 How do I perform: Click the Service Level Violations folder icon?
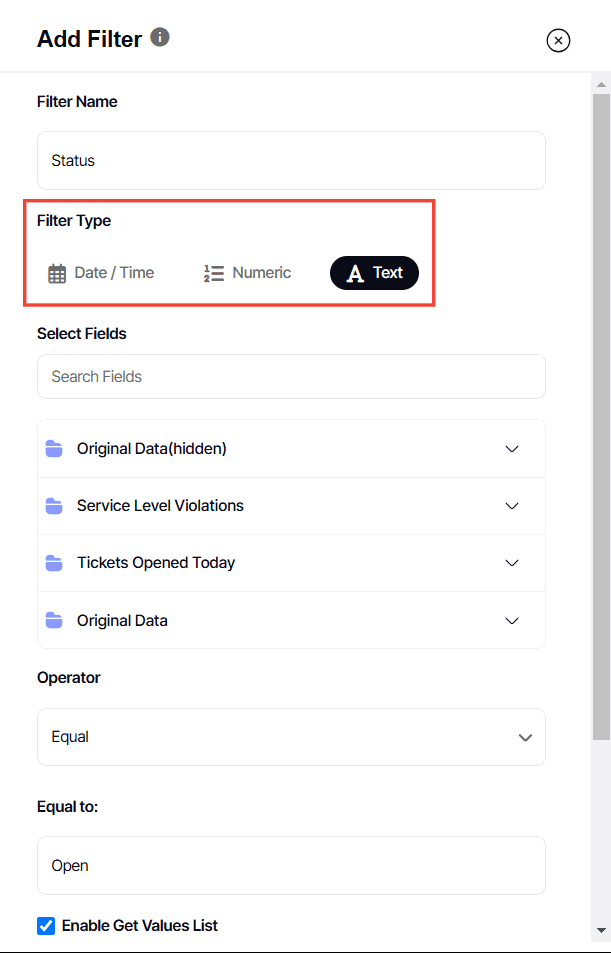click(x=54, y=506)
